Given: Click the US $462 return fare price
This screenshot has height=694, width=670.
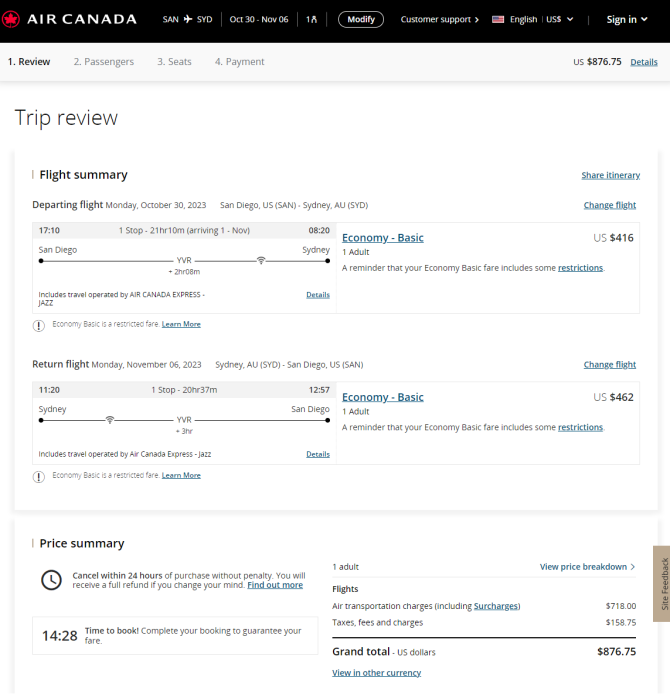Looking at the screenshot, I should [x=613, y=397].
